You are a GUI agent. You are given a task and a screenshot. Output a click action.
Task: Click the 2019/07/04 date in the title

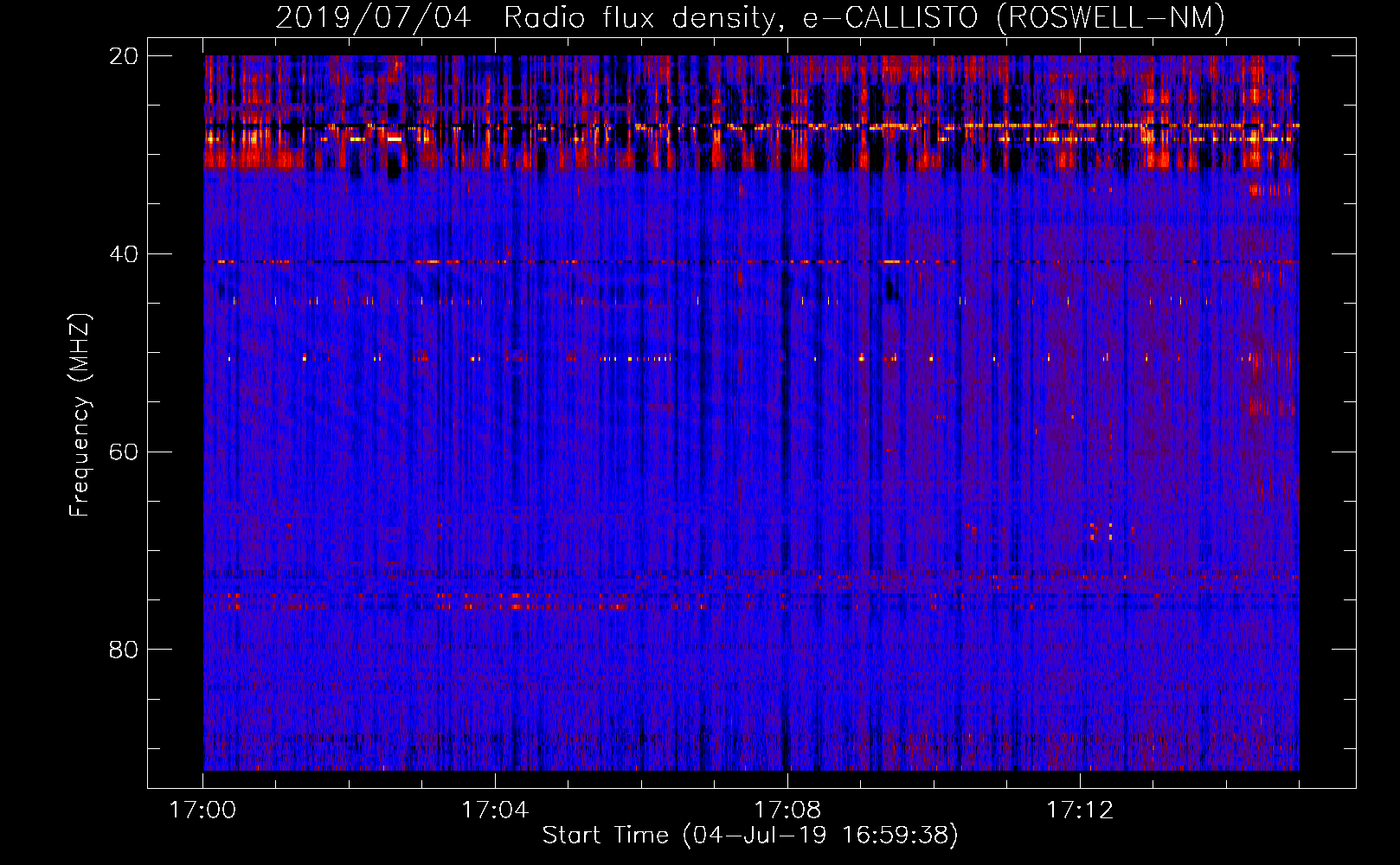373,17
